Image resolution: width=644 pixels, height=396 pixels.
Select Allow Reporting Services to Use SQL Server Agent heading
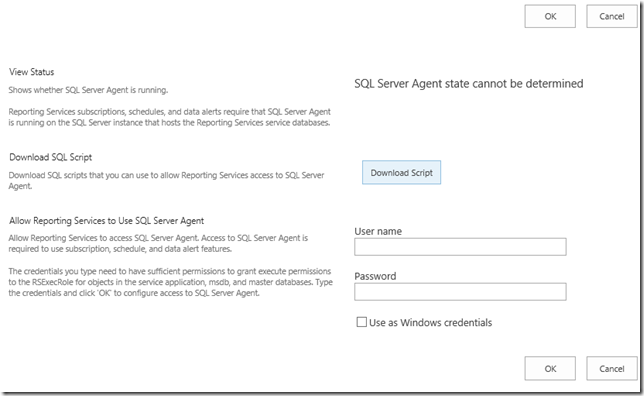click(x=106, y=221)
